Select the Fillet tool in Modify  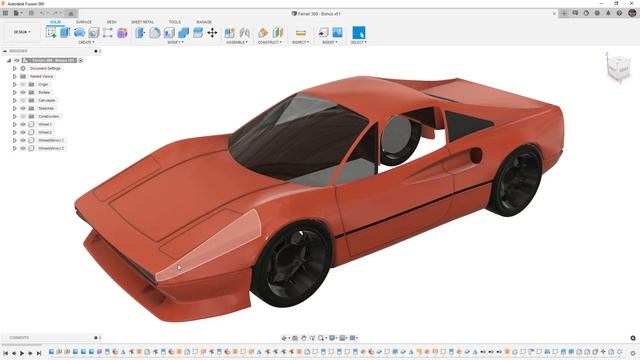(x=155, y=33)
